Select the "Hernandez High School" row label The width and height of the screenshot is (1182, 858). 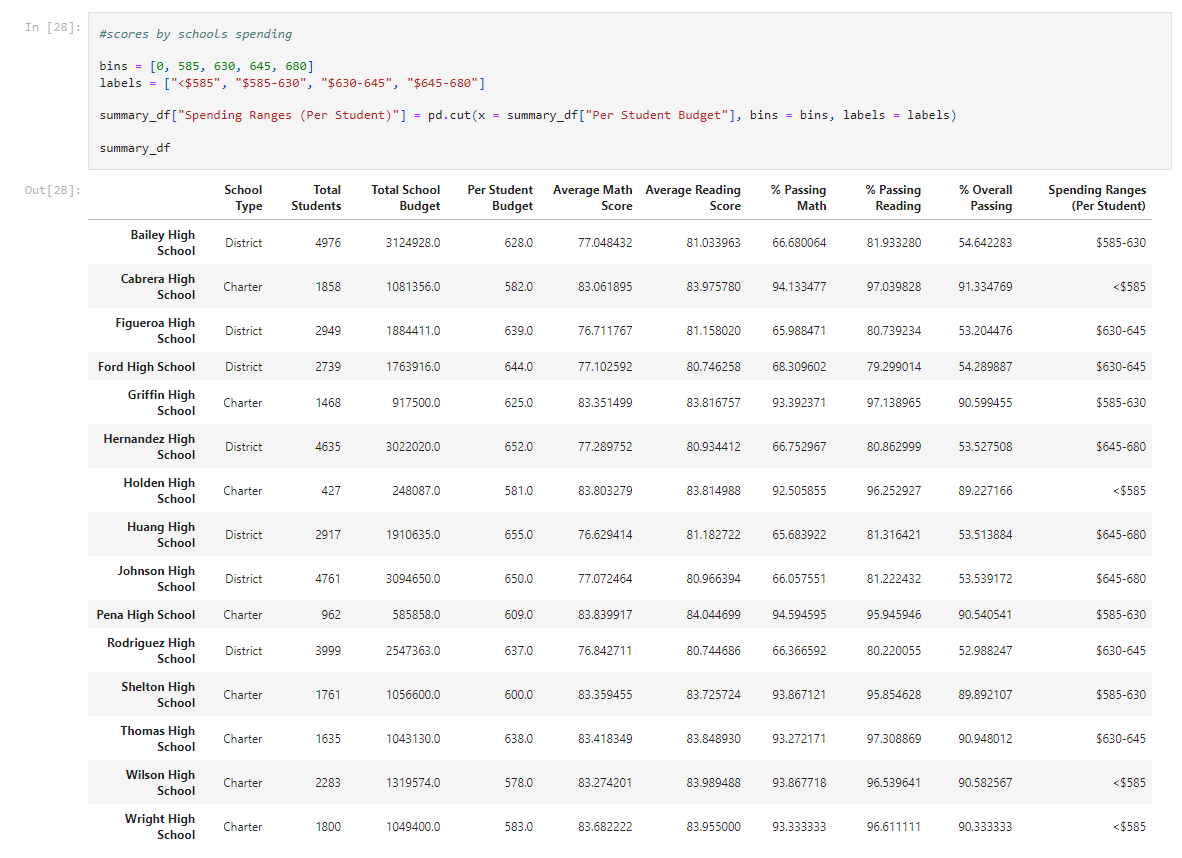coord(149,446)
